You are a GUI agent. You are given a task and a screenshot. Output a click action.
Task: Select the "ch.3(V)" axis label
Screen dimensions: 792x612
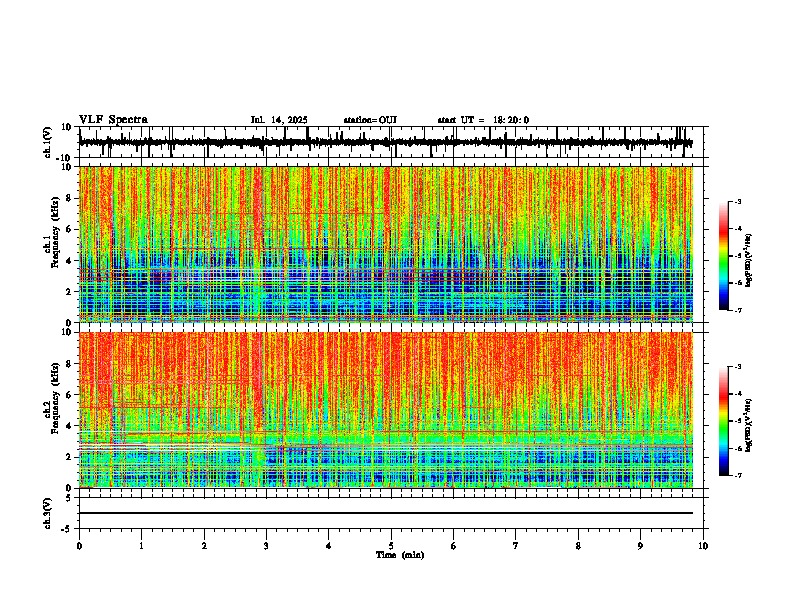click(49, 513)
